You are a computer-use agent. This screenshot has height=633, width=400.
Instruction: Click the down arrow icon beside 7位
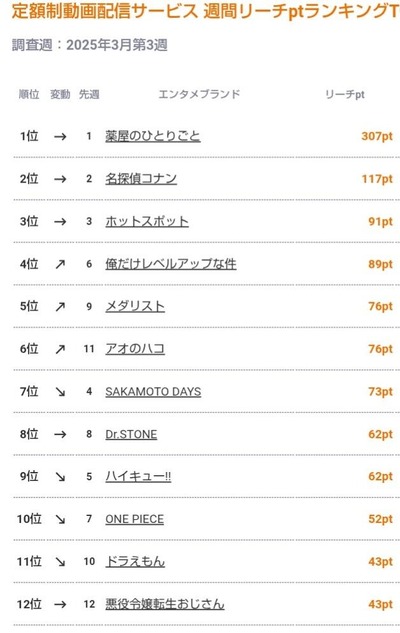[60, 392]
